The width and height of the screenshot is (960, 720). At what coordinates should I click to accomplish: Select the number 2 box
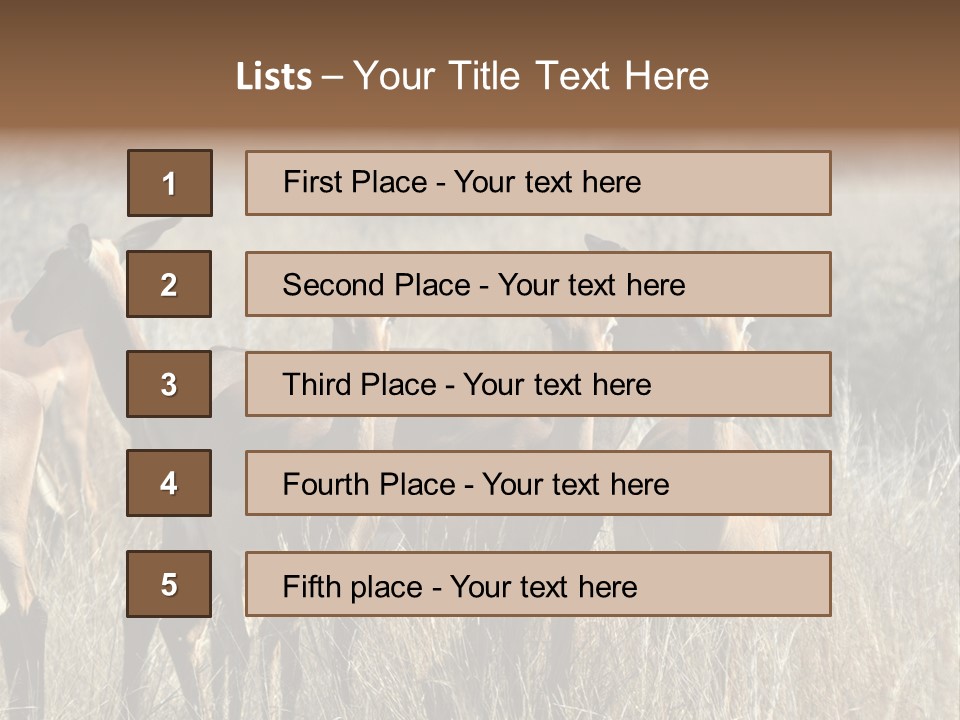(x=169, y=284)
